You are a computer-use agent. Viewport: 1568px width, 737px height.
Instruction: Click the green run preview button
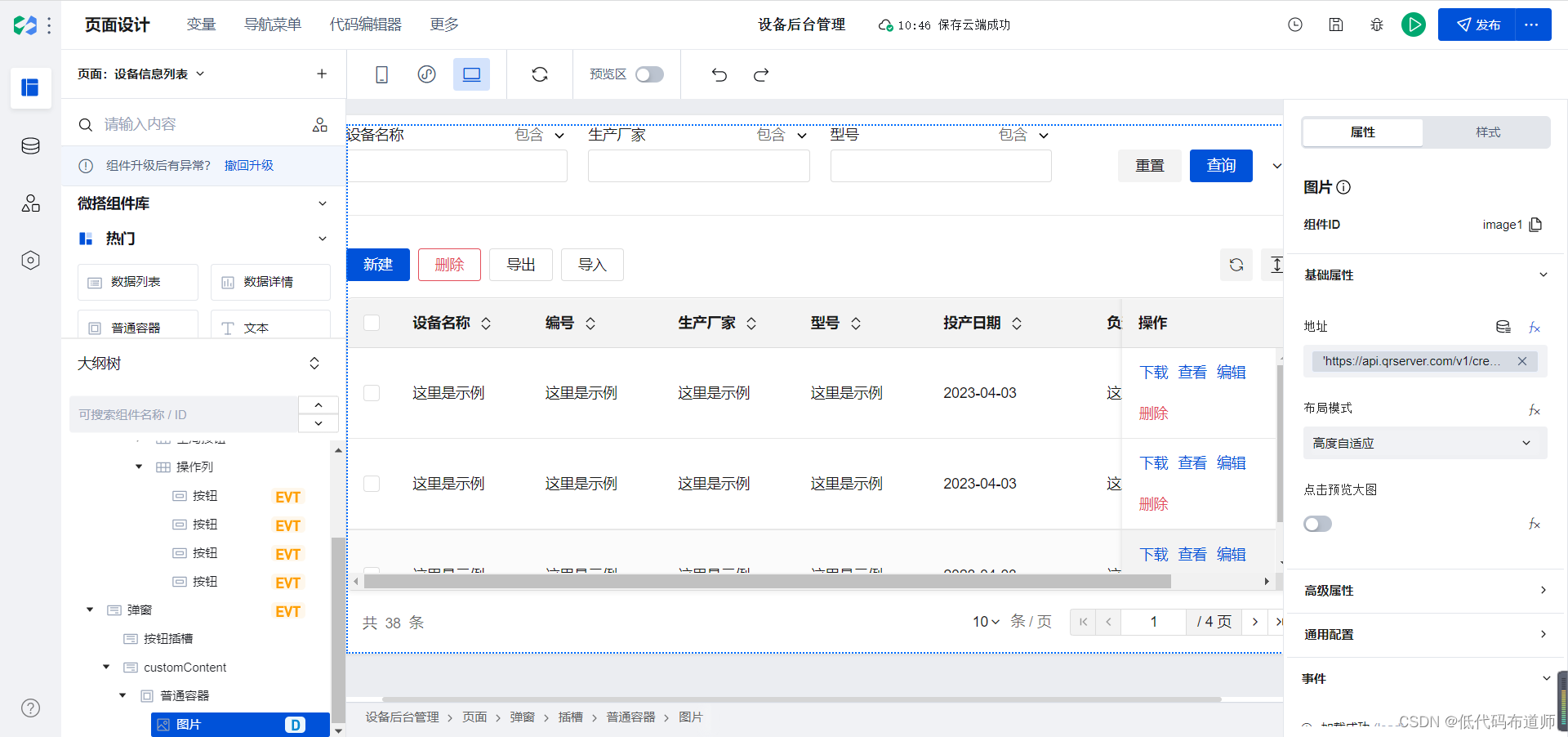point(1414,25)
